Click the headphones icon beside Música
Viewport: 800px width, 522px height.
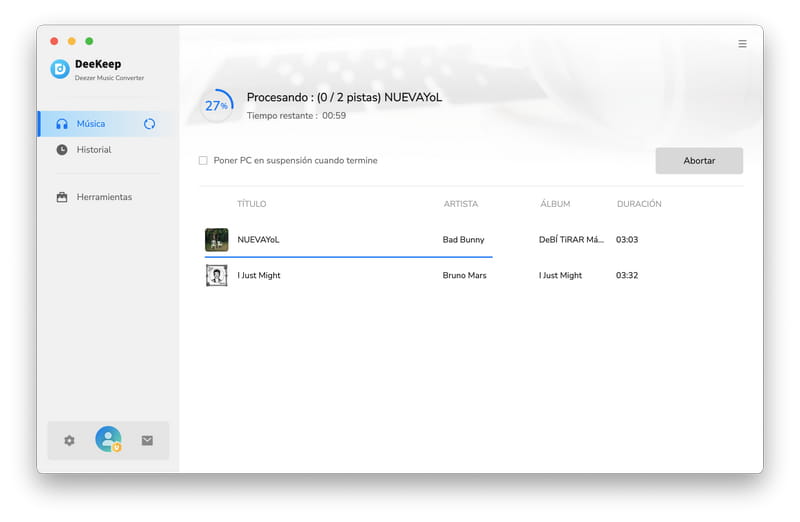pyautogui.click(x=62, y=124)
